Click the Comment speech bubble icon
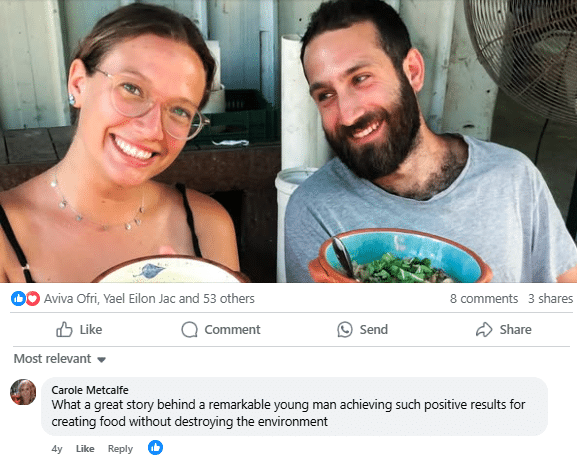The height and width of the screenshot is (460, 577). [190, 329]
